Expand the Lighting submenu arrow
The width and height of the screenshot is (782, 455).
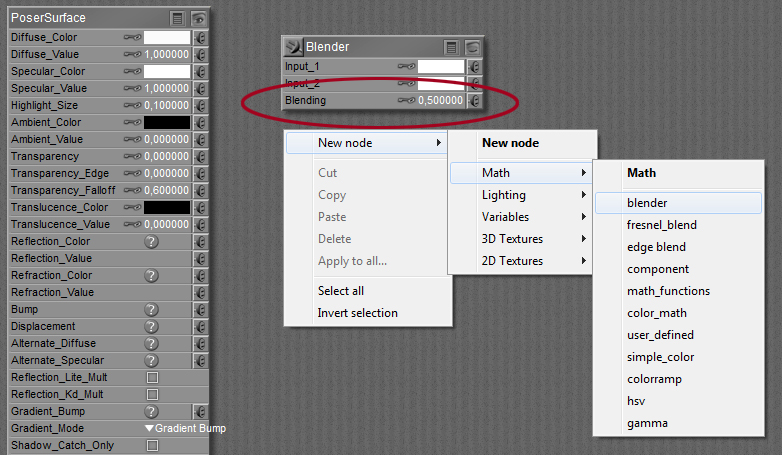(584, 195)
